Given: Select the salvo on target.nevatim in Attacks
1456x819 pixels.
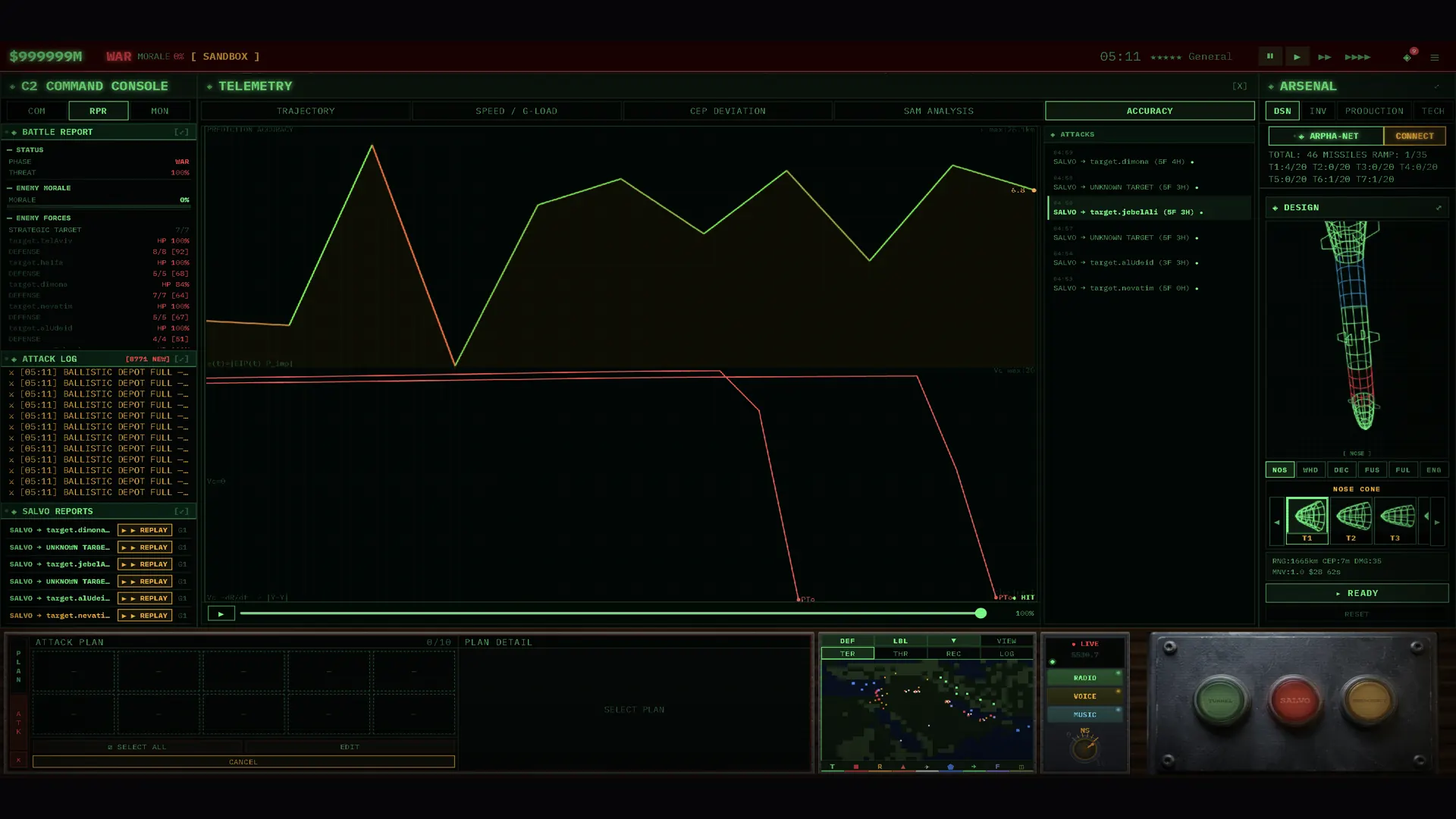Looking at the screenshot, I should (x=1149, y=284).
